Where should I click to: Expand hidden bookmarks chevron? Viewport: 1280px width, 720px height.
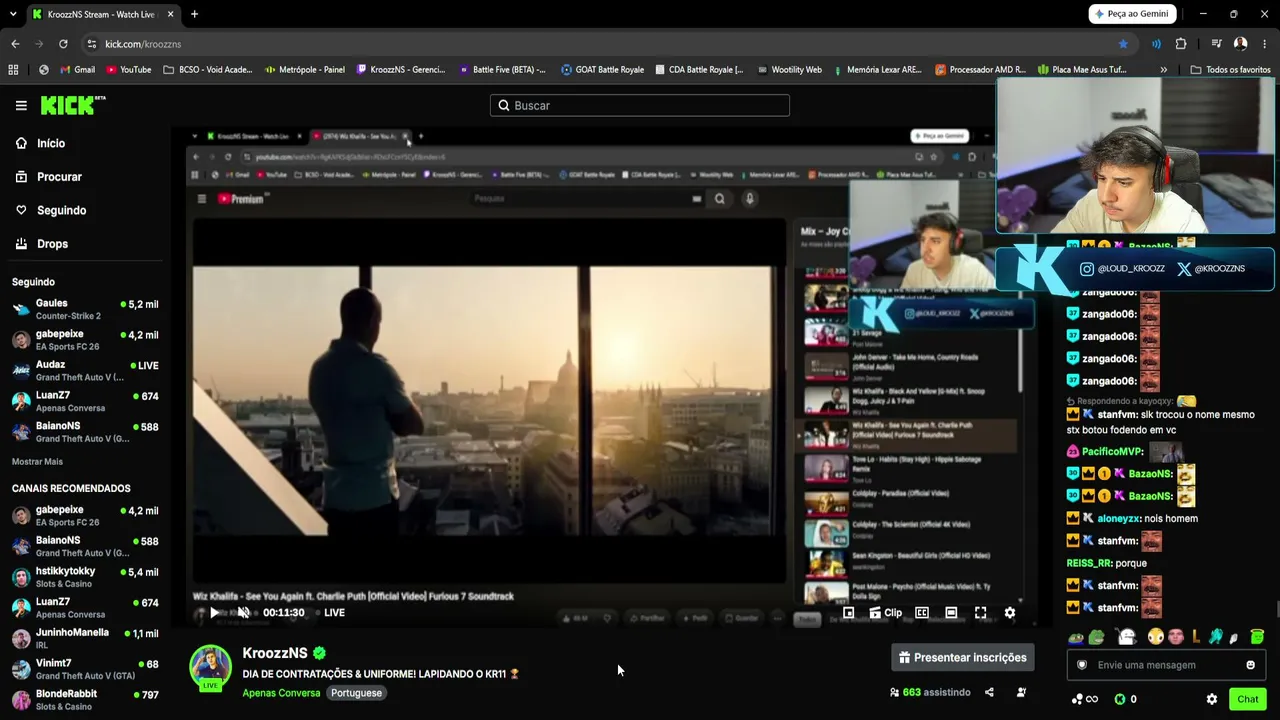[x=1163, y=70]
